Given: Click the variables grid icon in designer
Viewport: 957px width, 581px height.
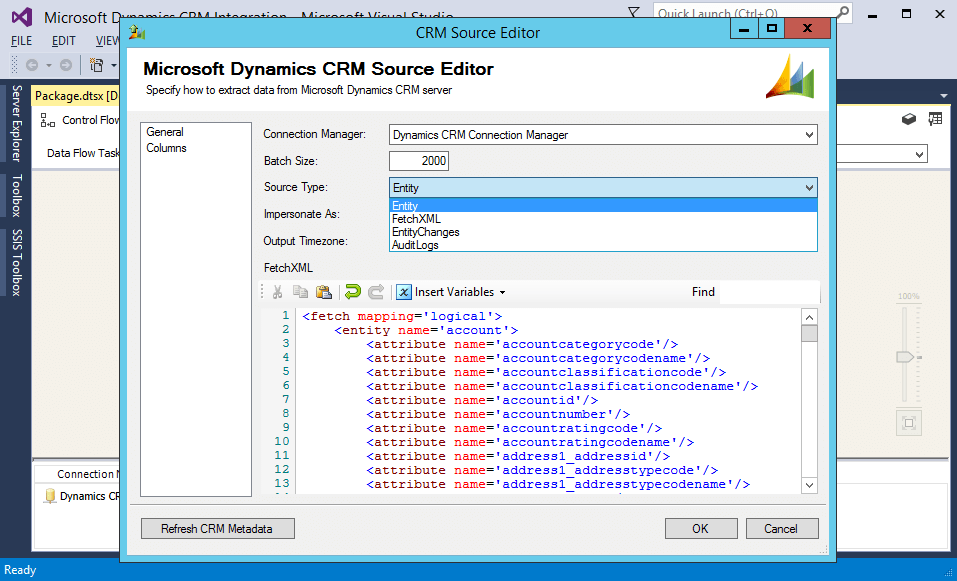Looking at the screenshot, I should pyautogui.click(x=935, y=119).
